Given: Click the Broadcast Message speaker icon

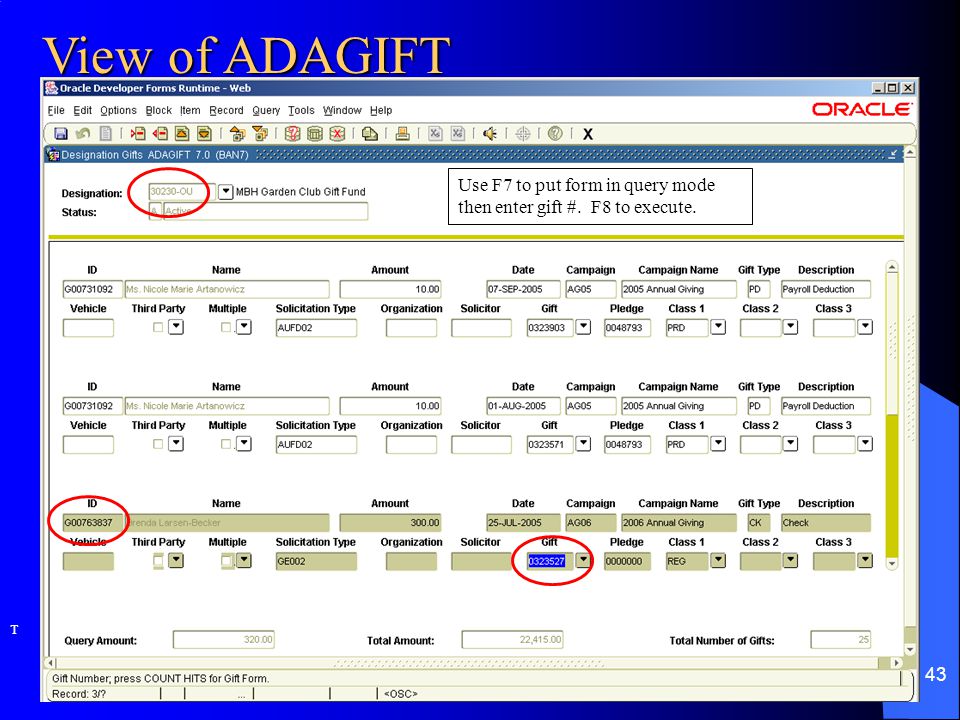Looking at the screenshot, I should (x=490, y=133).
